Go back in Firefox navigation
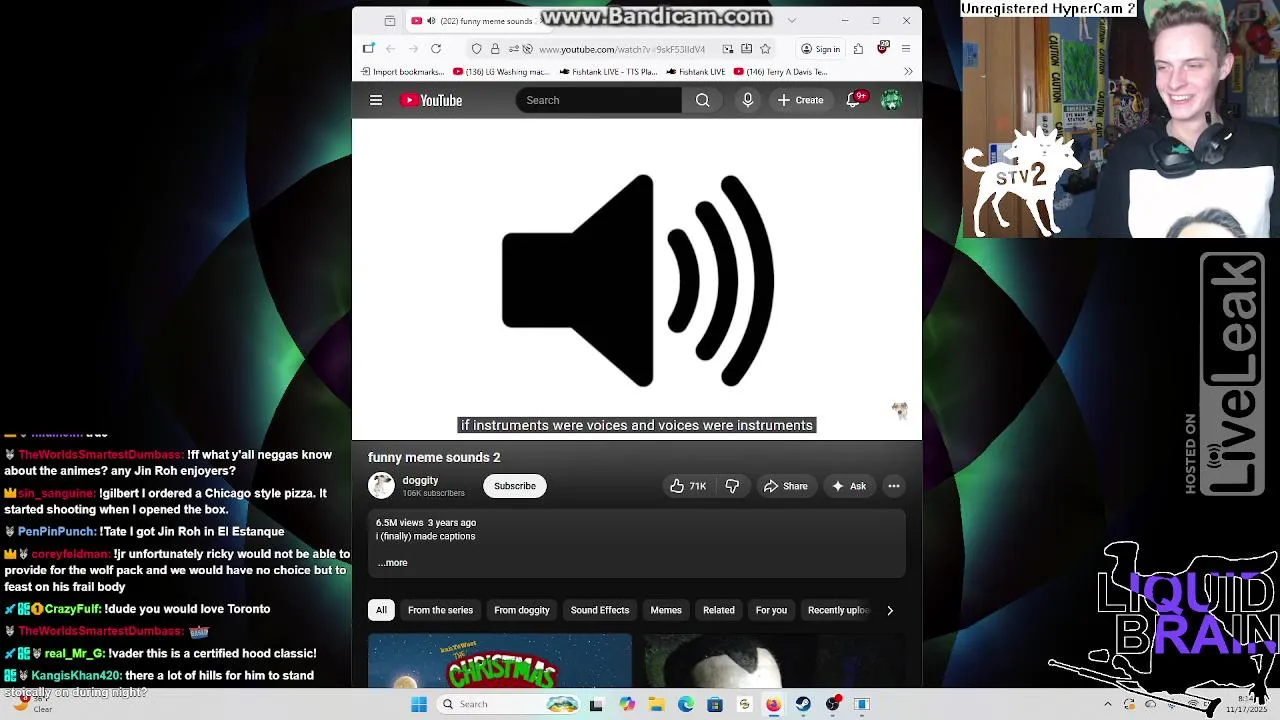This screenshot has height=720, width=1280. coord(391,49)
